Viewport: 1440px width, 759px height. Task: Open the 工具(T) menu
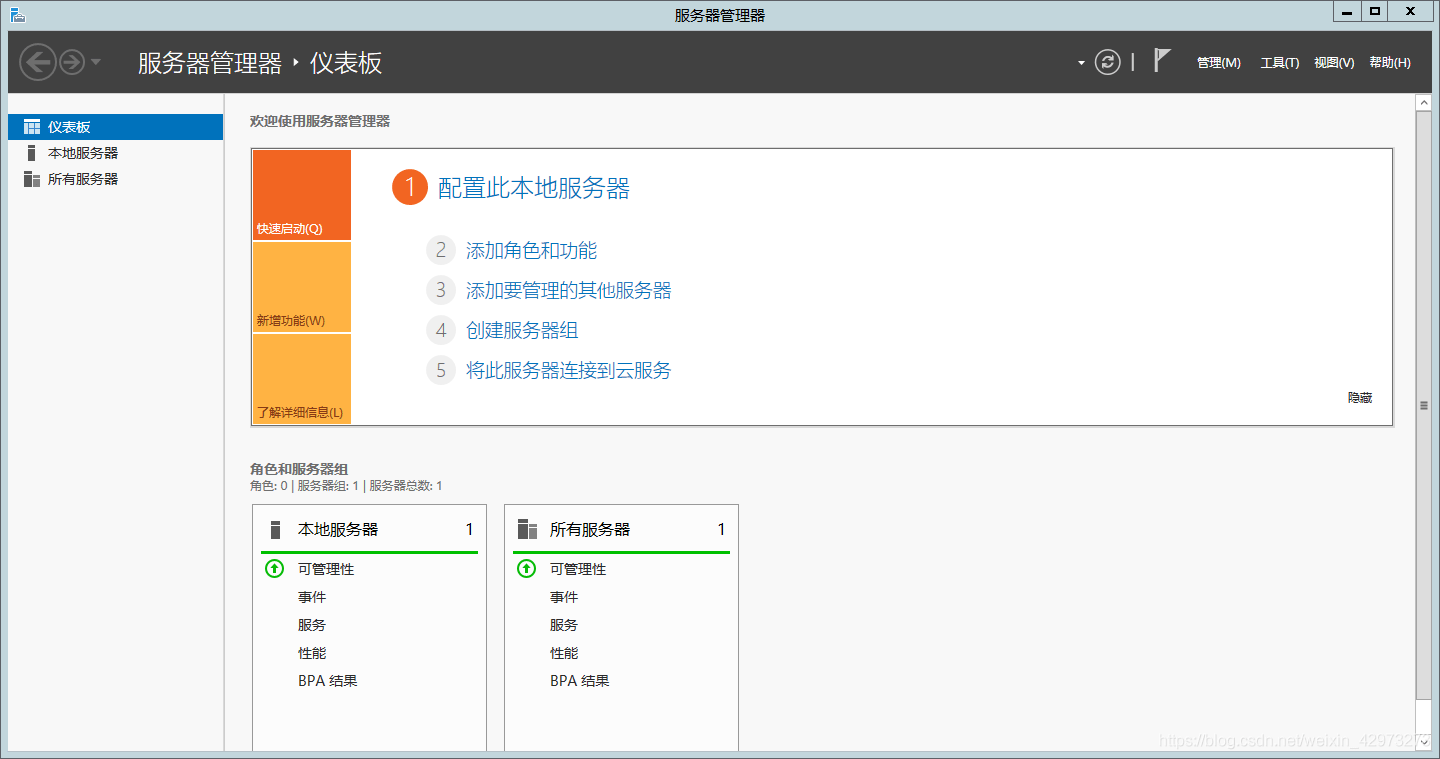point(1279,63)
